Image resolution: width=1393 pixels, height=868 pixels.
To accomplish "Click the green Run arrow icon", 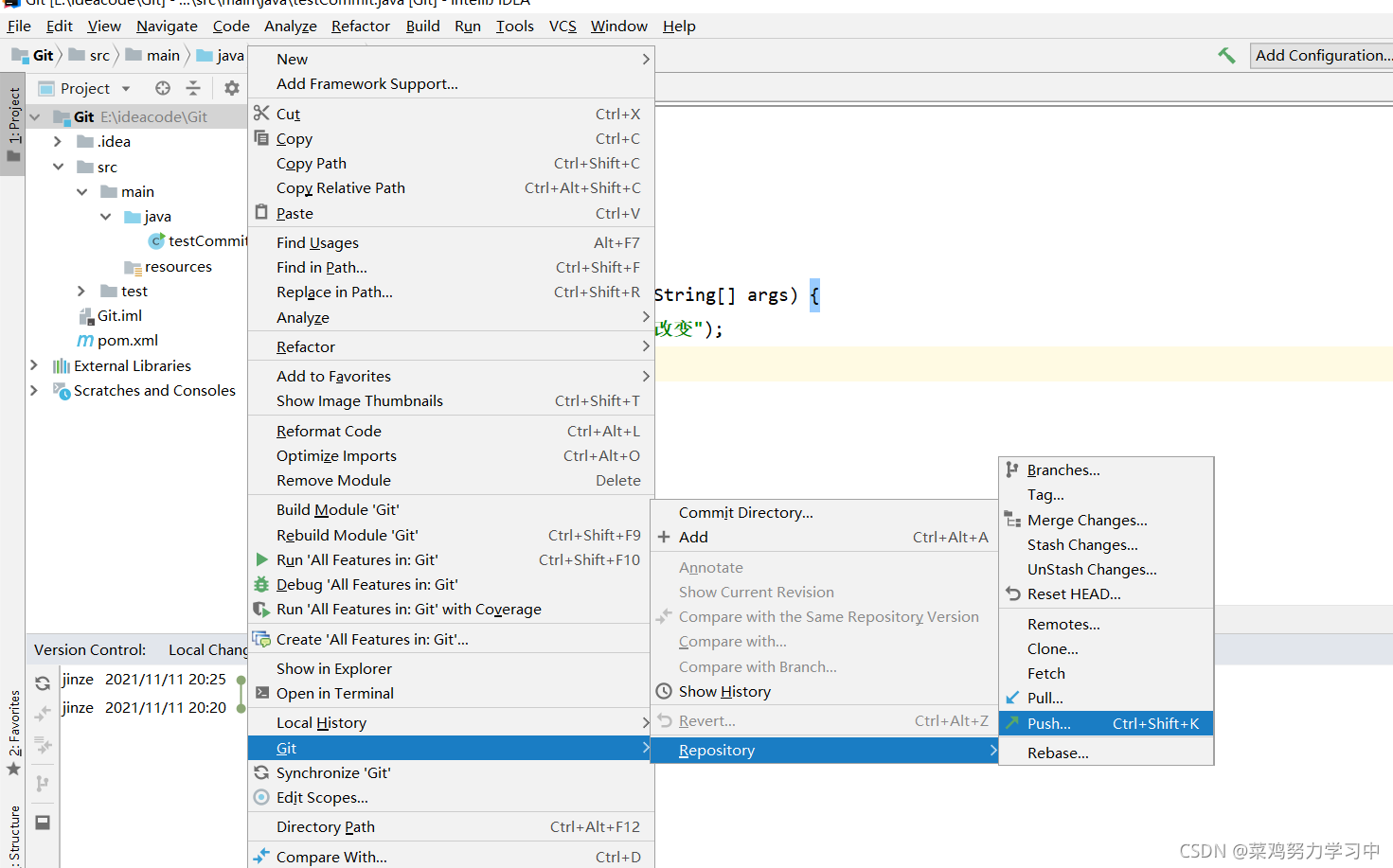I will (x=262, y=559).
